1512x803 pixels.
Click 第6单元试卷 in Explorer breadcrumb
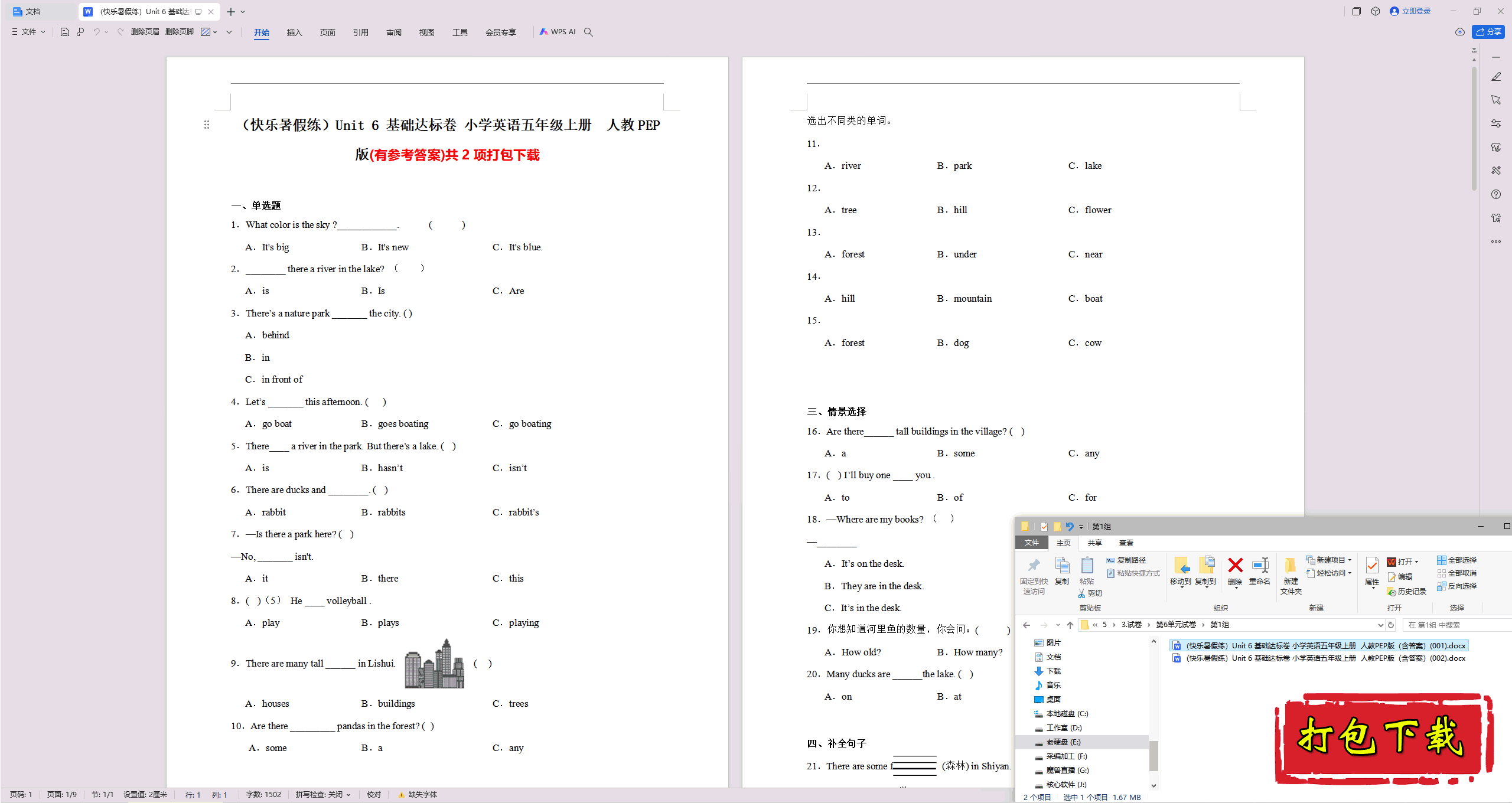[1175, 625]
